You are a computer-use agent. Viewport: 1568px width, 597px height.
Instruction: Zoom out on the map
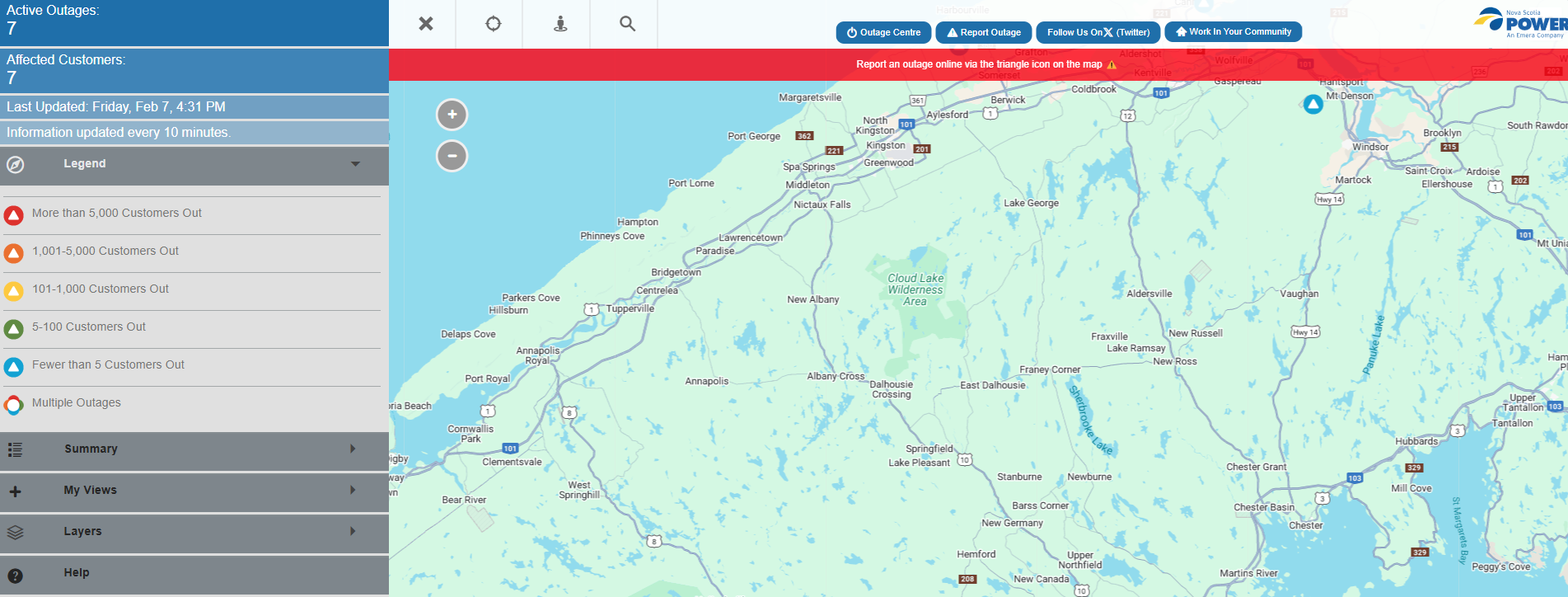click(452, 156)
